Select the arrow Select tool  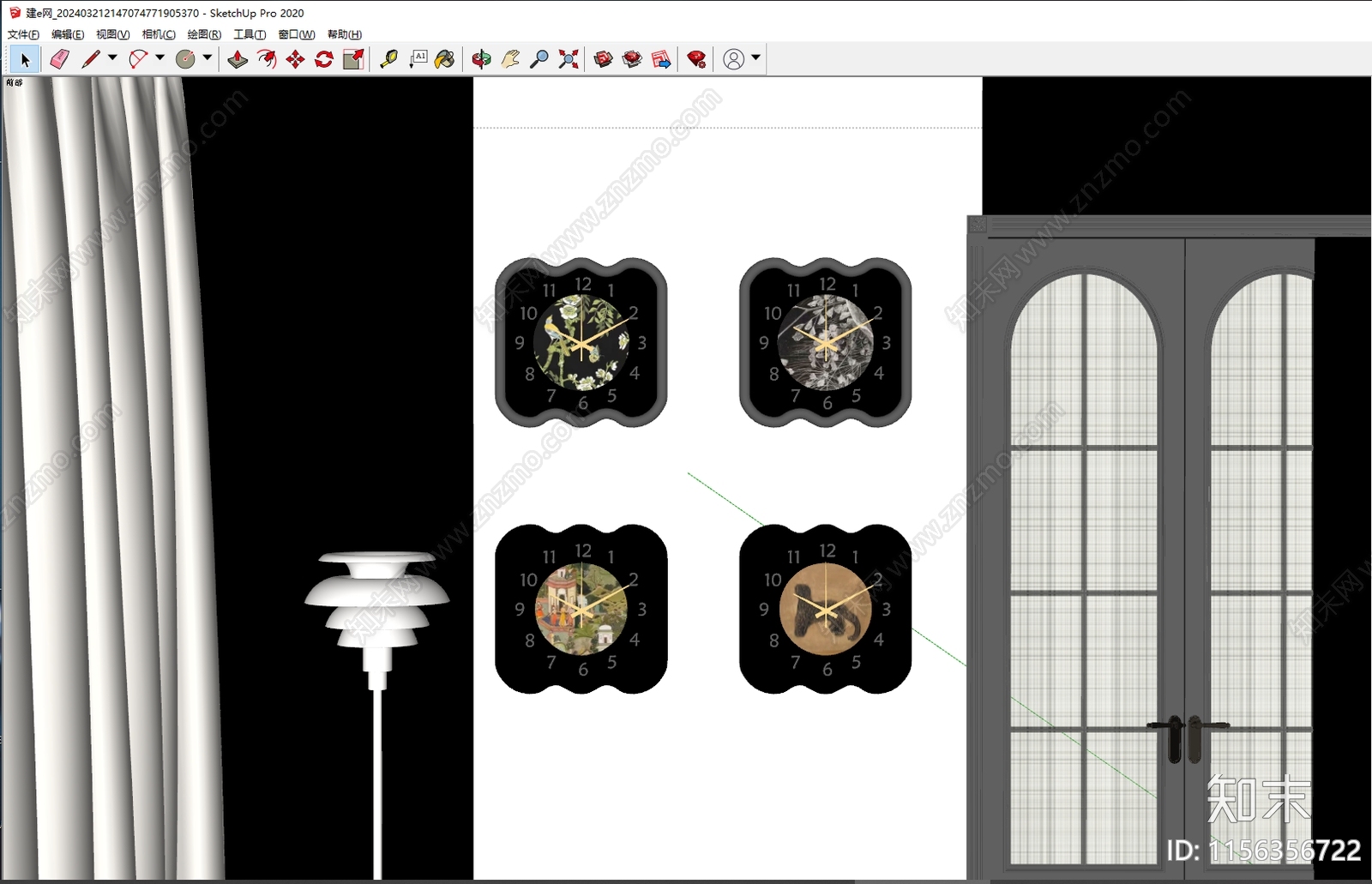[25, 59]
